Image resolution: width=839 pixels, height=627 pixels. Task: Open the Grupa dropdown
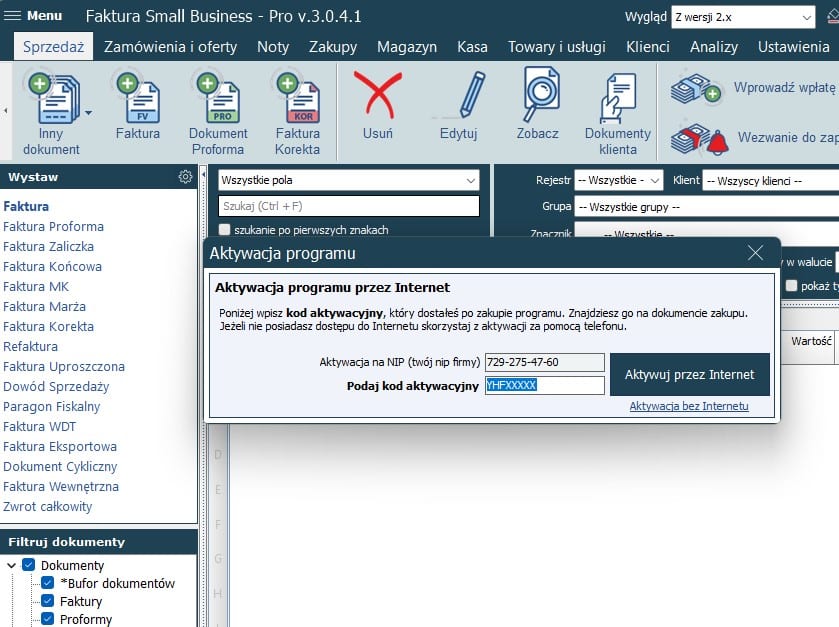706,207
